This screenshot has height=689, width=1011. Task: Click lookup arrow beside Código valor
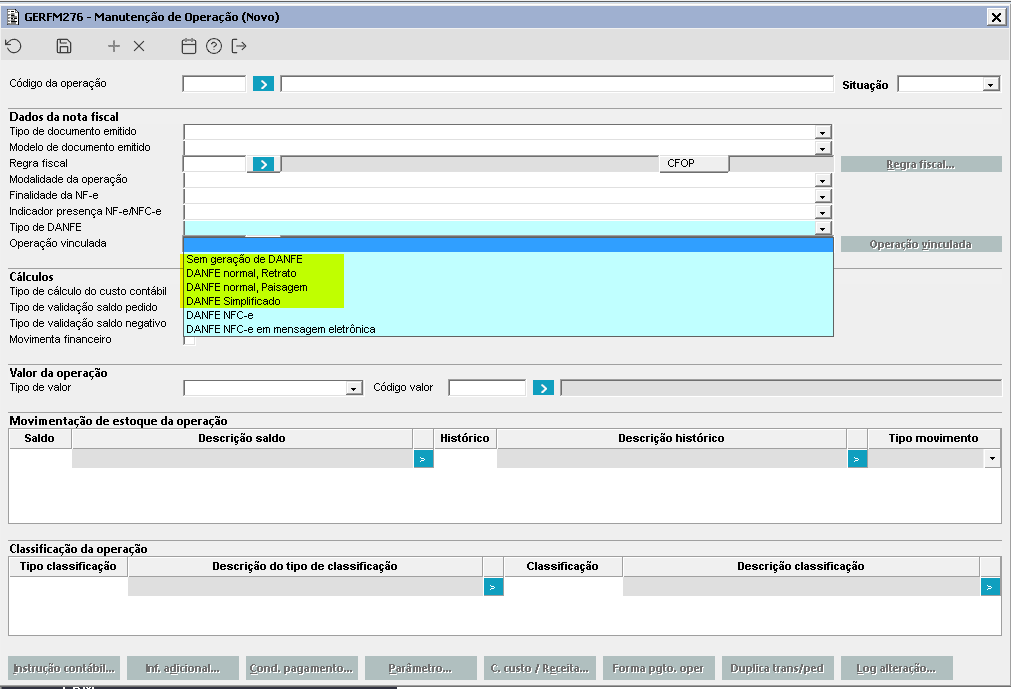click(x=543, y=388)
